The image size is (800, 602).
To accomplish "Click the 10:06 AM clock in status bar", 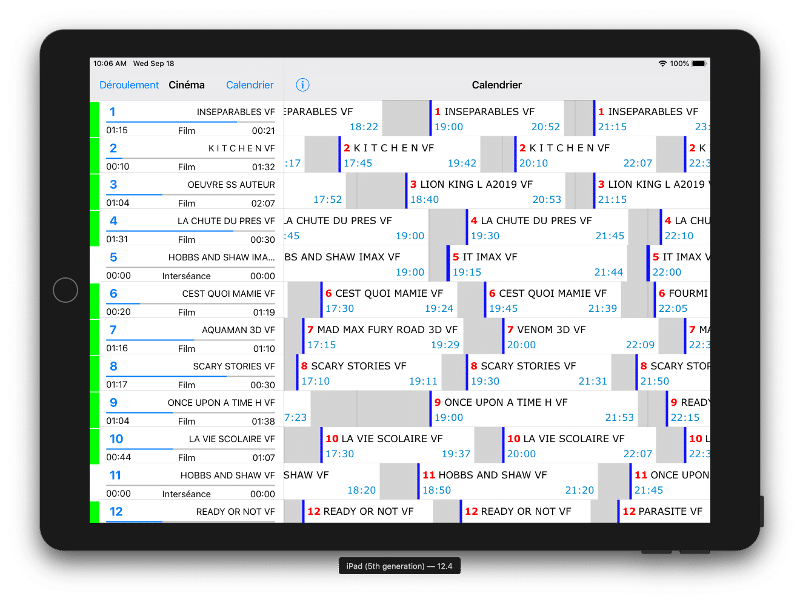I will pyautogui.click(x=110, y=63).
